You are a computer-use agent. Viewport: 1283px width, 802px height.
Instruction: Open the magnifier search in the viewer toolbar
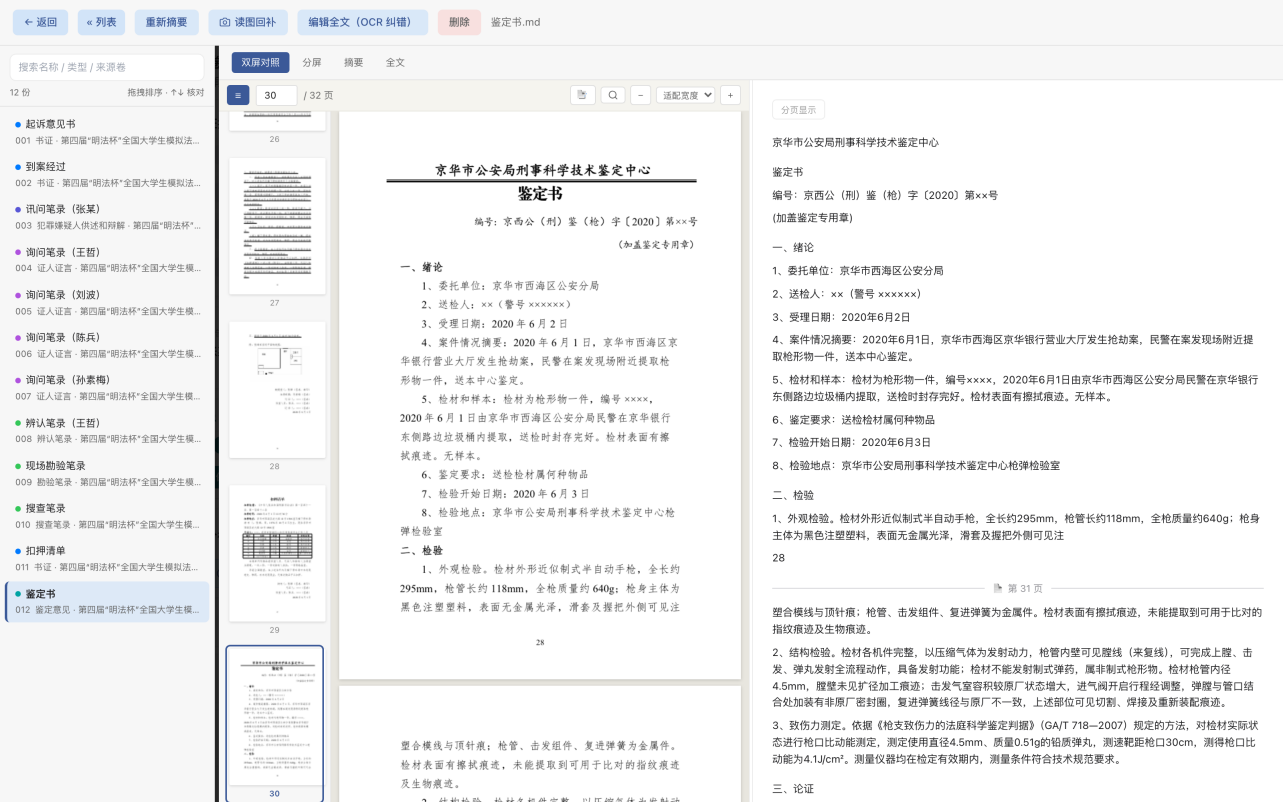(x=613, y=95)
